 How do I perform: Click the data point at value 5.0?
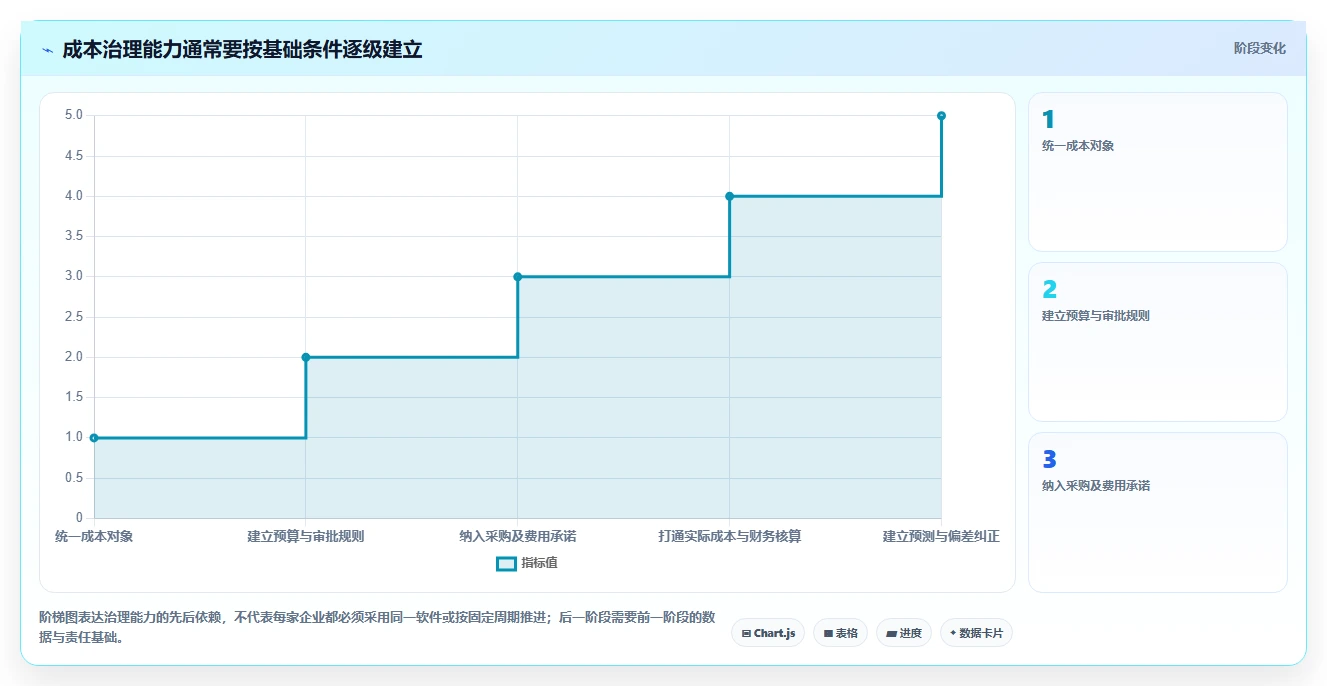click(941, 116)
